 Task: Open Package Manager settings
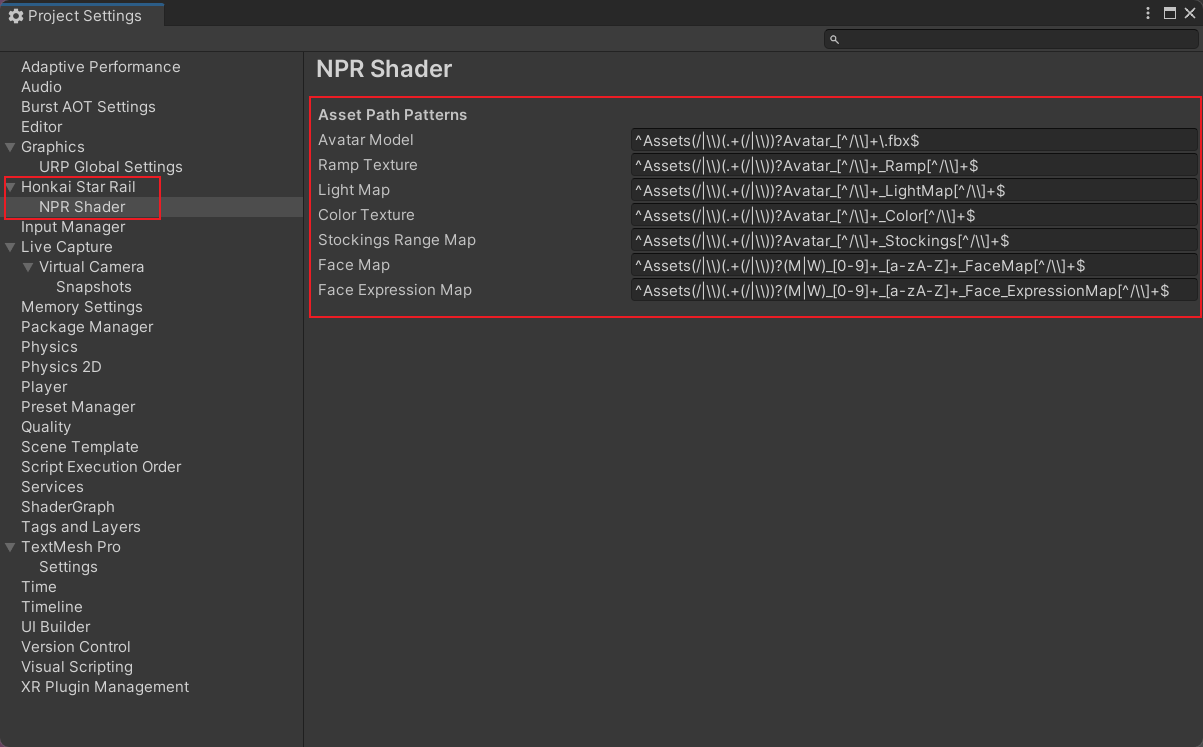(87, 327)
